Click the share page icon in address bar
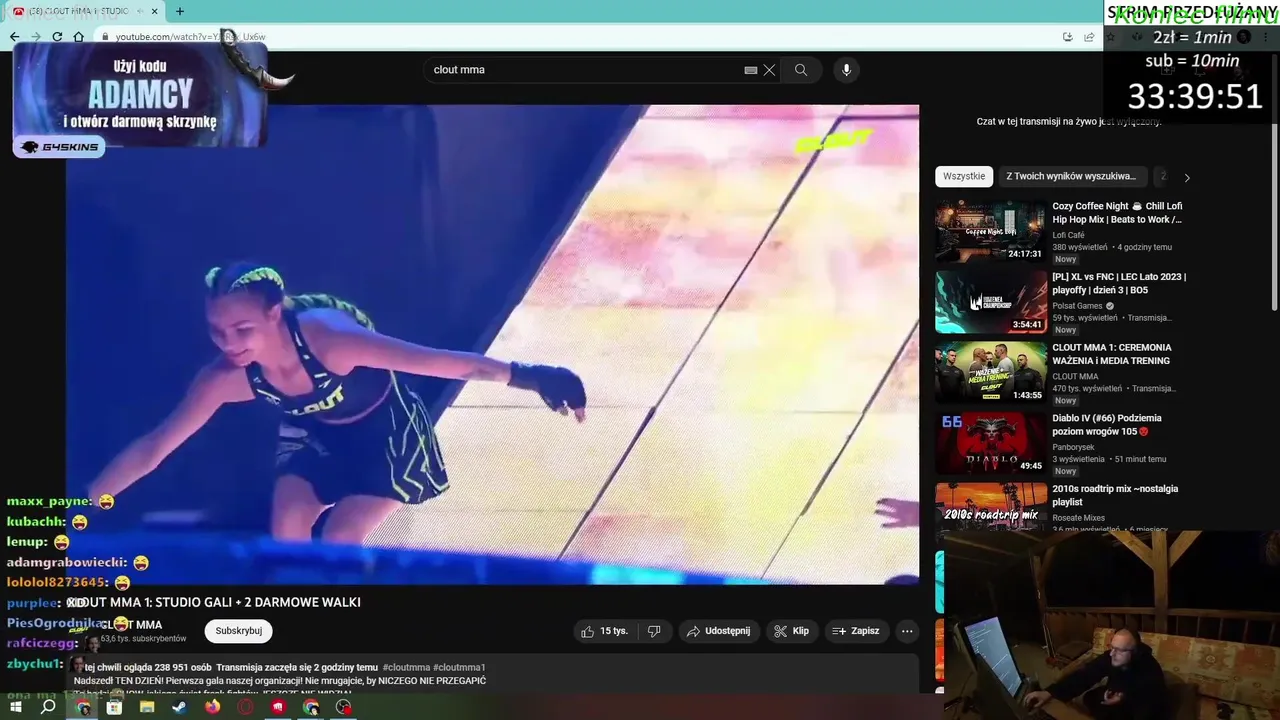 coord(1089,37)
